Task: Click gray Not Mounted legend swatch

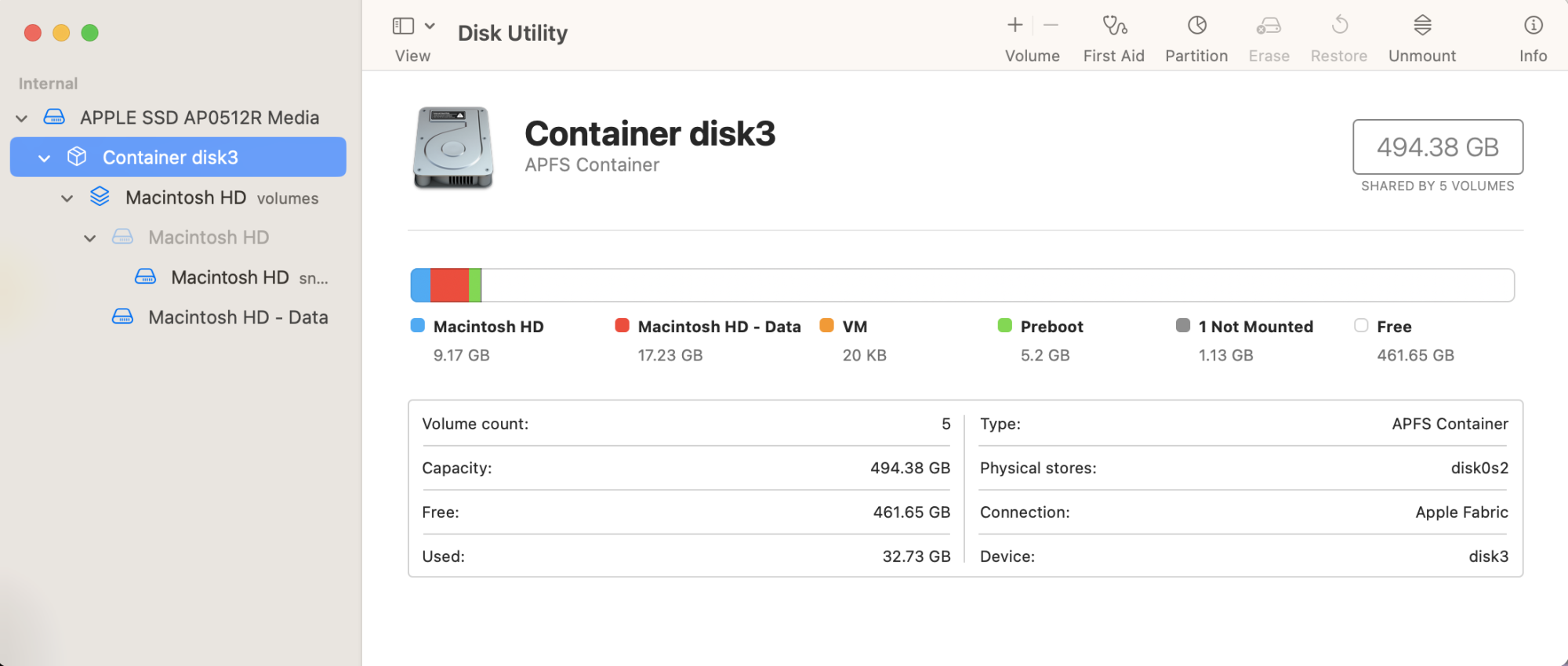Action: (1183, 325)
